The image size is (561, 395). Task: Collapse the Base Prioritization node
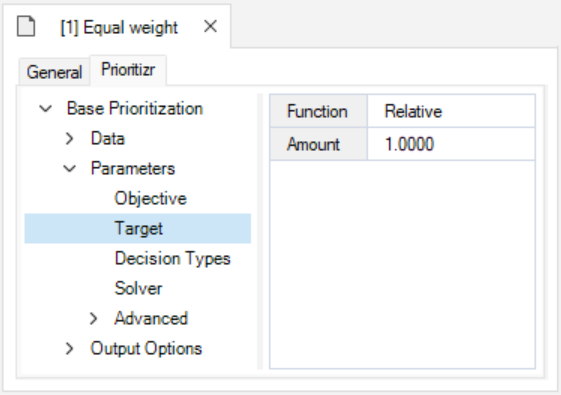(x=45, y=108)
